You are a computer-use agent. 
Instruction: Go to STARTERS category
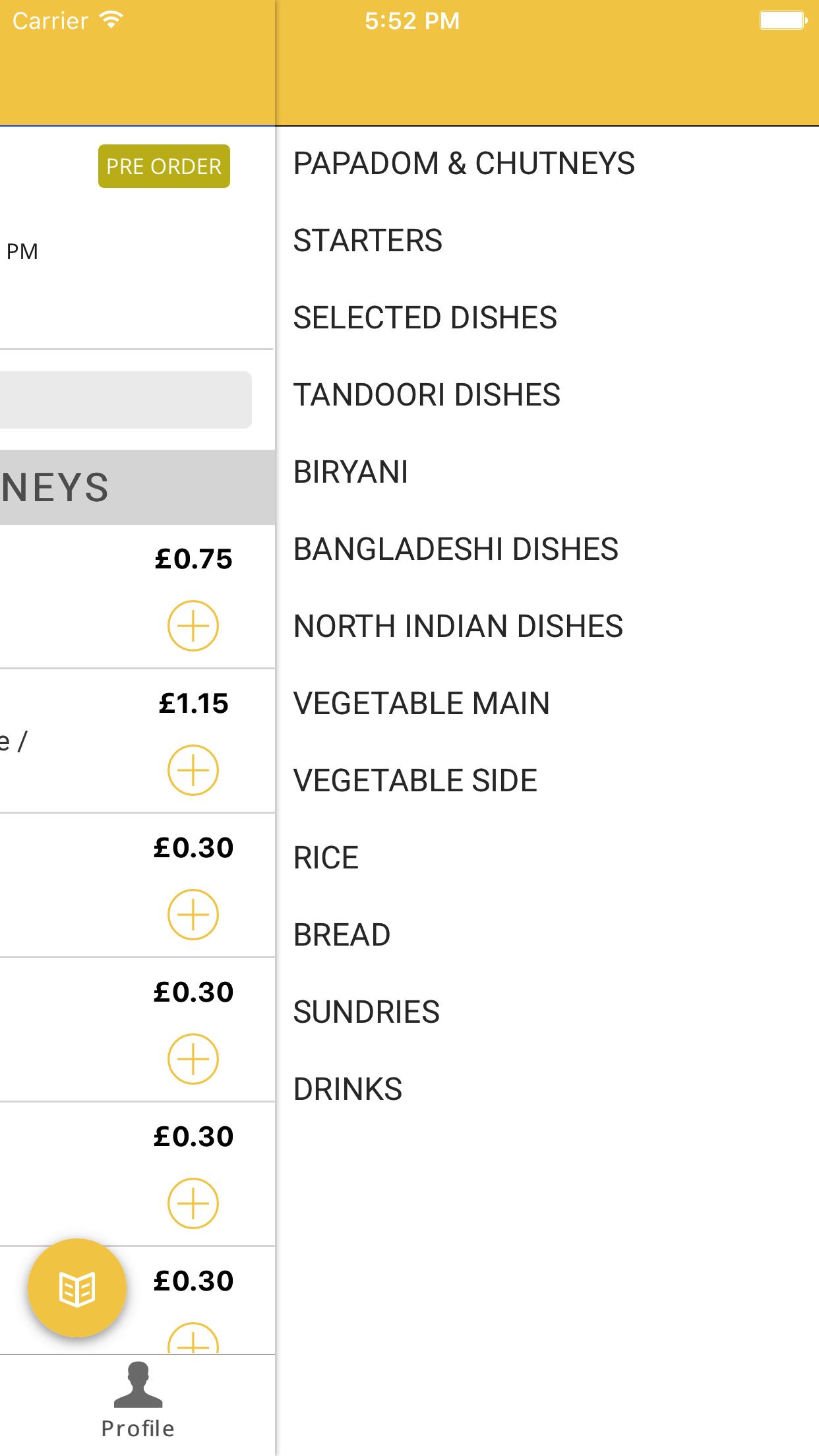pyautogui.click(x=367, y=241)
